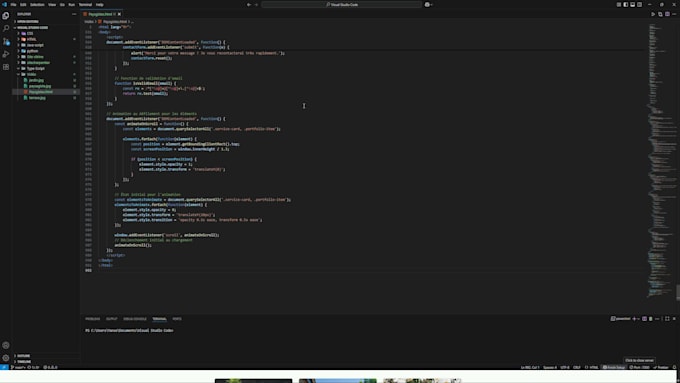Image resolution: width=680 pixels, height=383 pixels.
Task: Open the Selection menu
Action: click(37, 4)
